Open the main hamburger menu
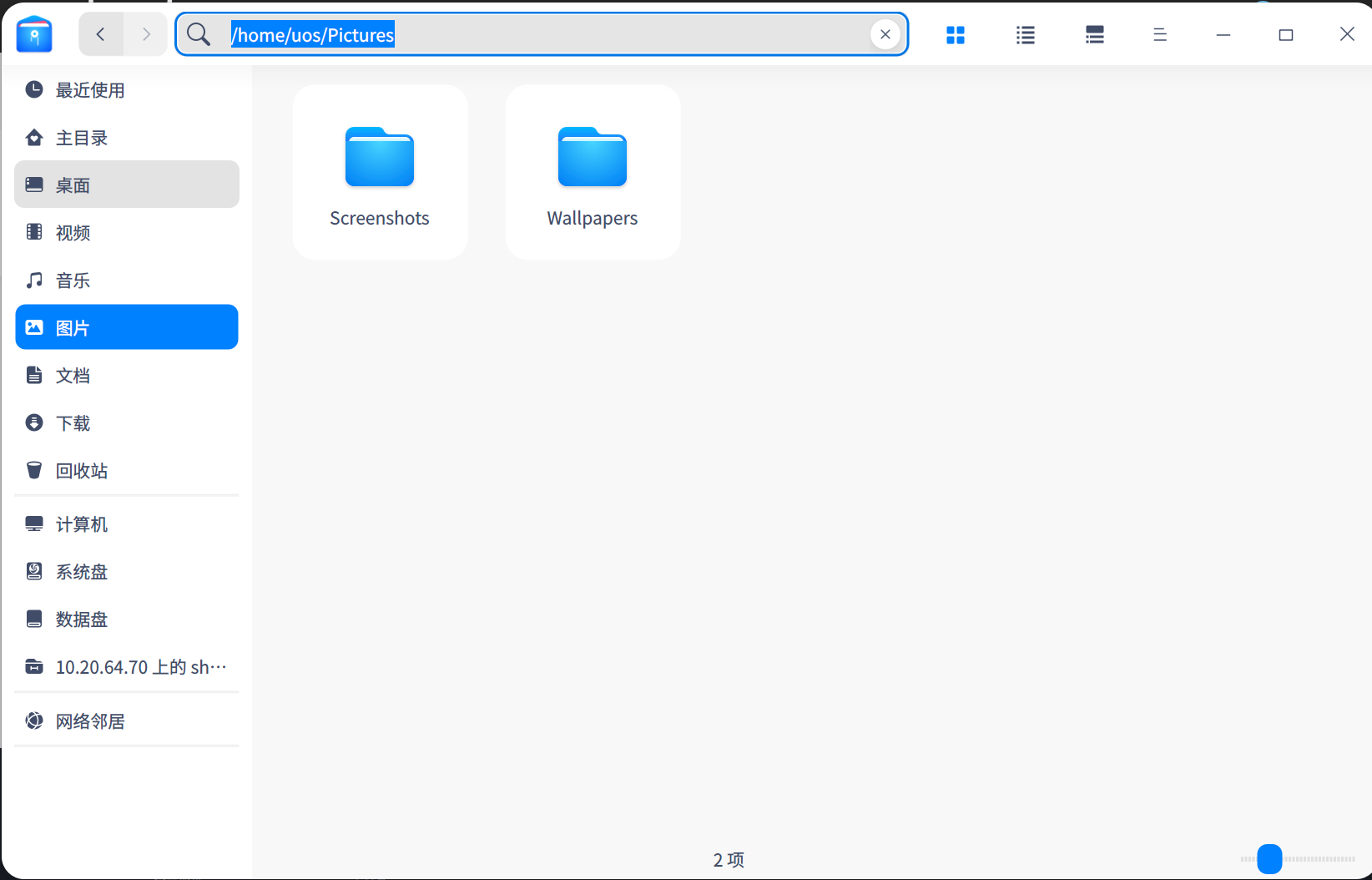 point(1160,34)
